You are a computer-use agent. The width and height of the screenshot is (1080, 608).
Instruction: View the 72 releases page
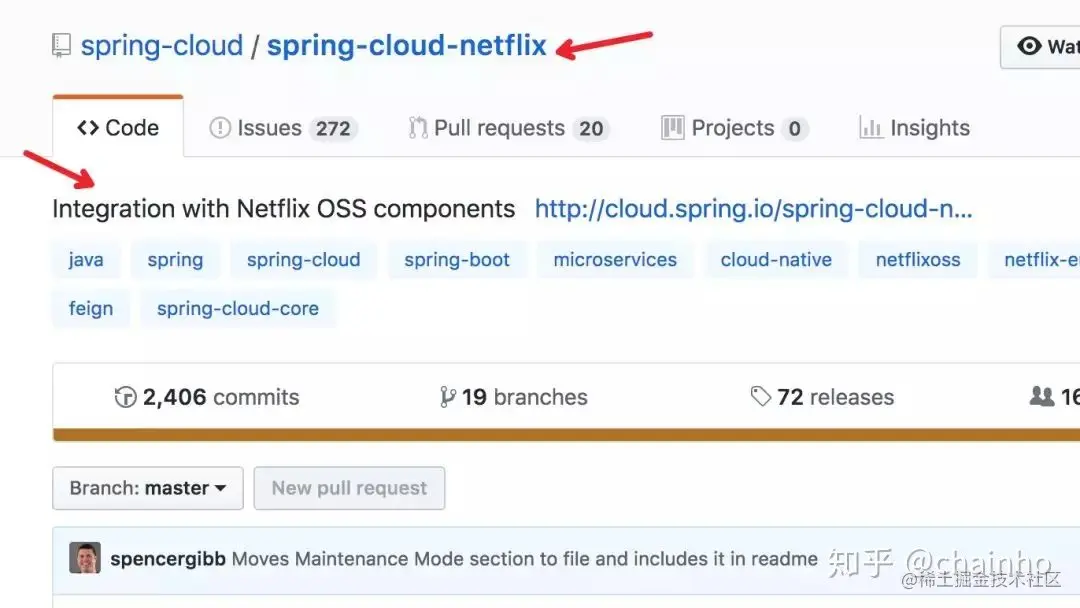coord(822,397)
